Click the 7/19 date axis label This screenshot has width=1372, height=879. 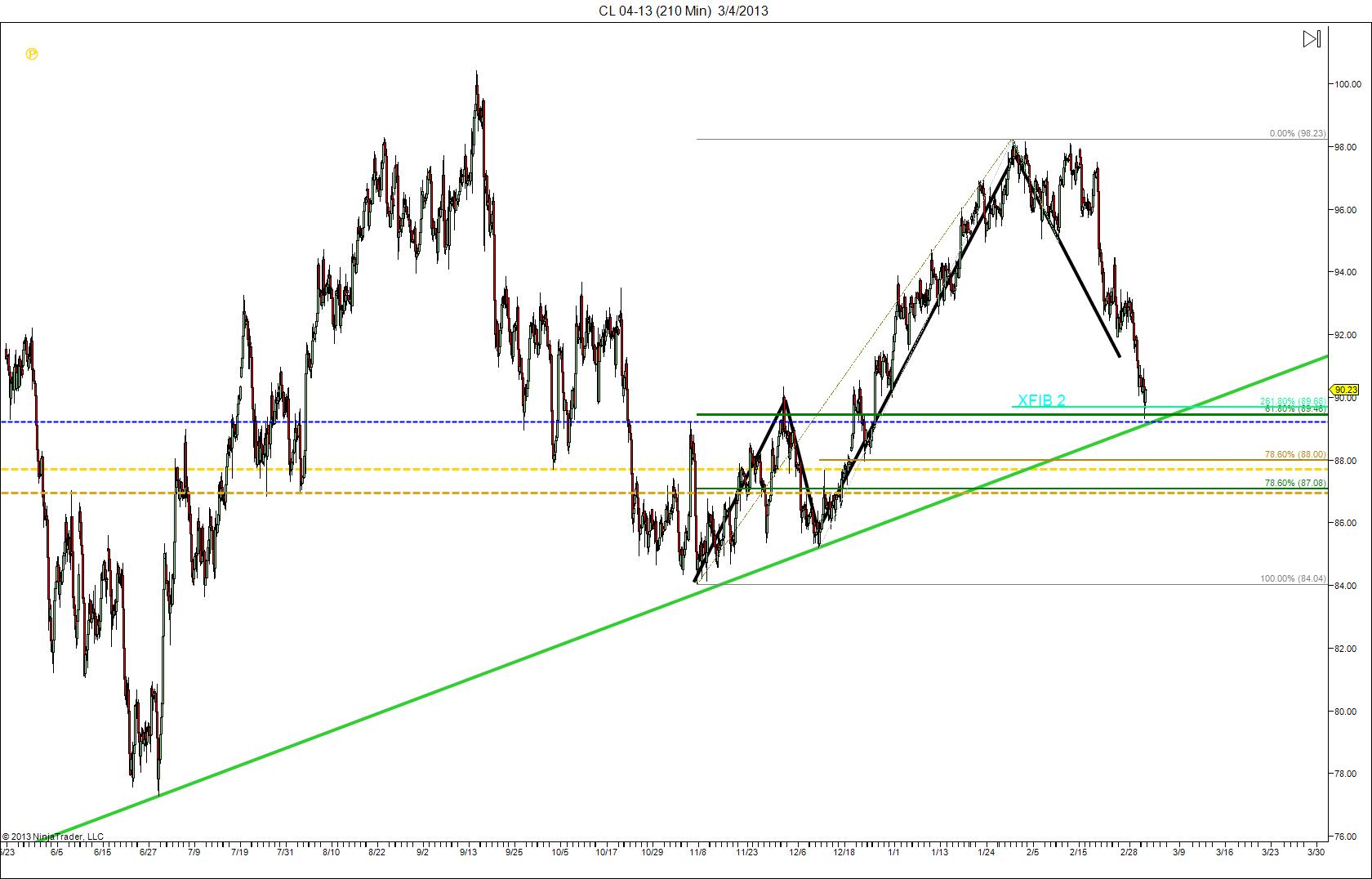[239, 852]
